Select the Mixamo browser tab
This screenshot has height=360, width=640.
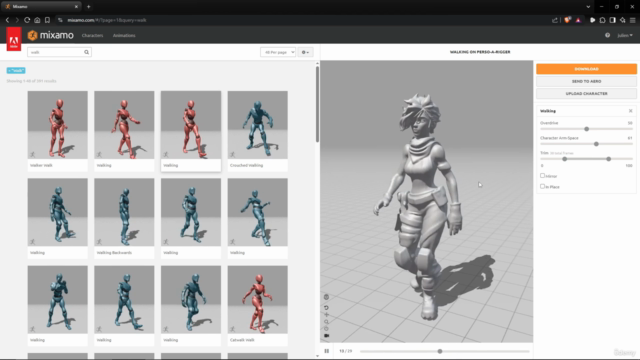(x=41, y=7)
